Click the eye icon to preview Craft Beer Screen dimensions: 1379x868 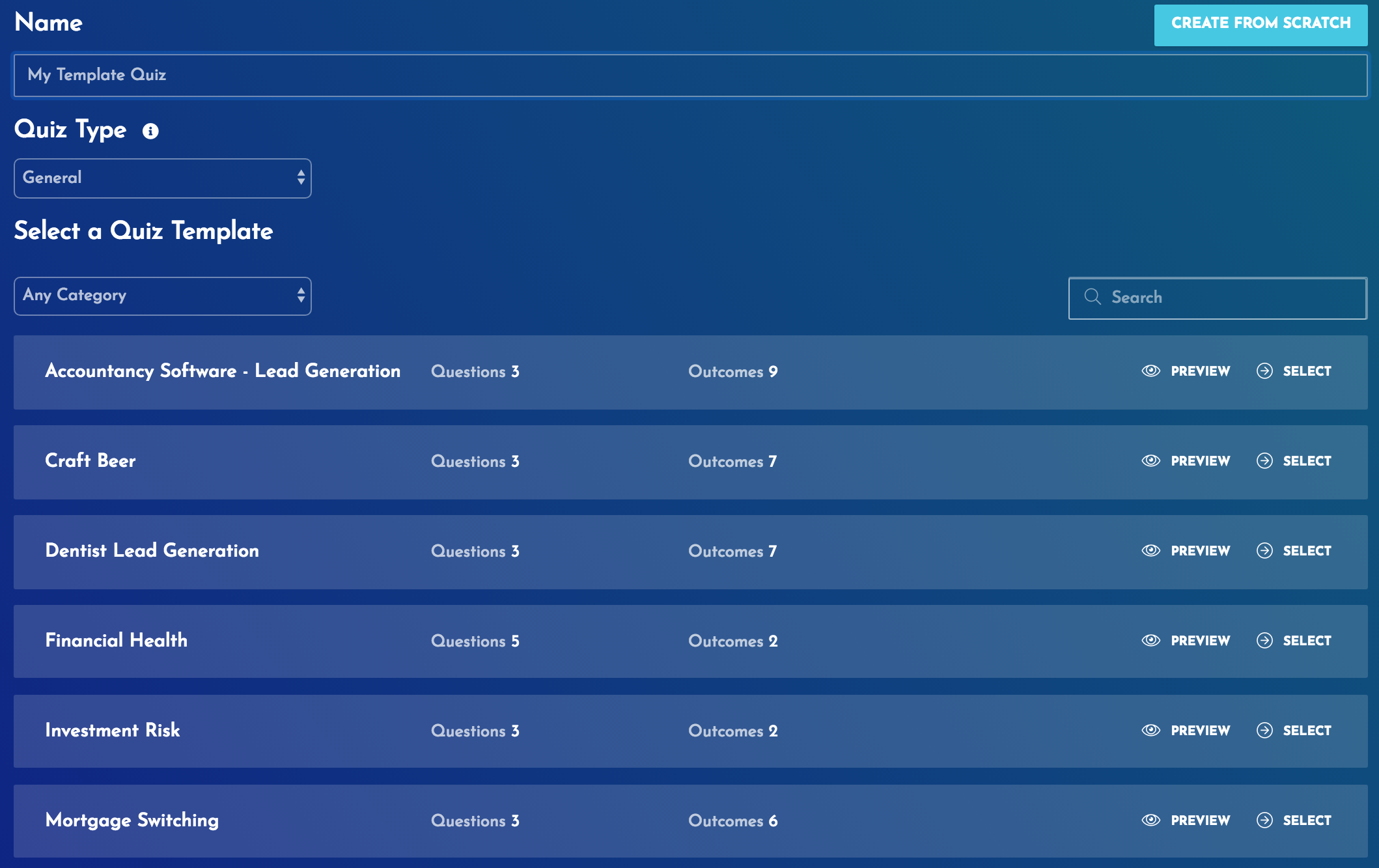(1150, 460)
